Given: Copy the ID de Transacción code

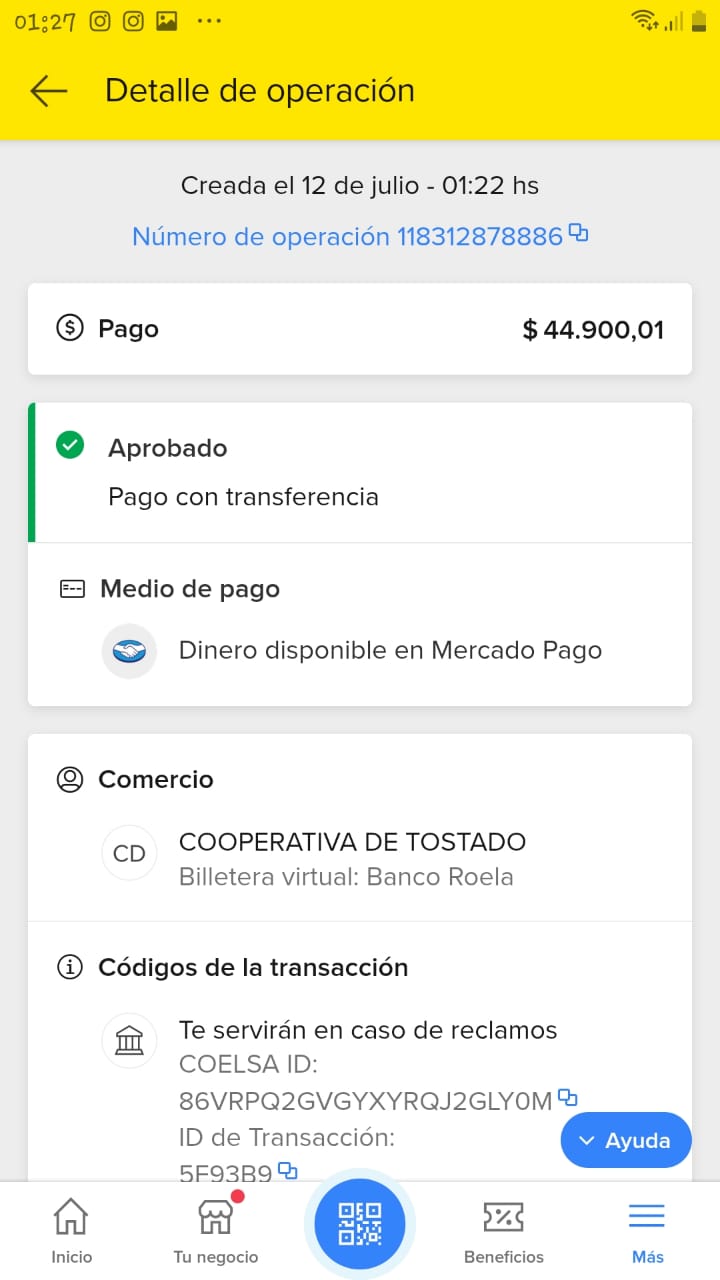Looking at the screenshot, I should (288, 1169).
